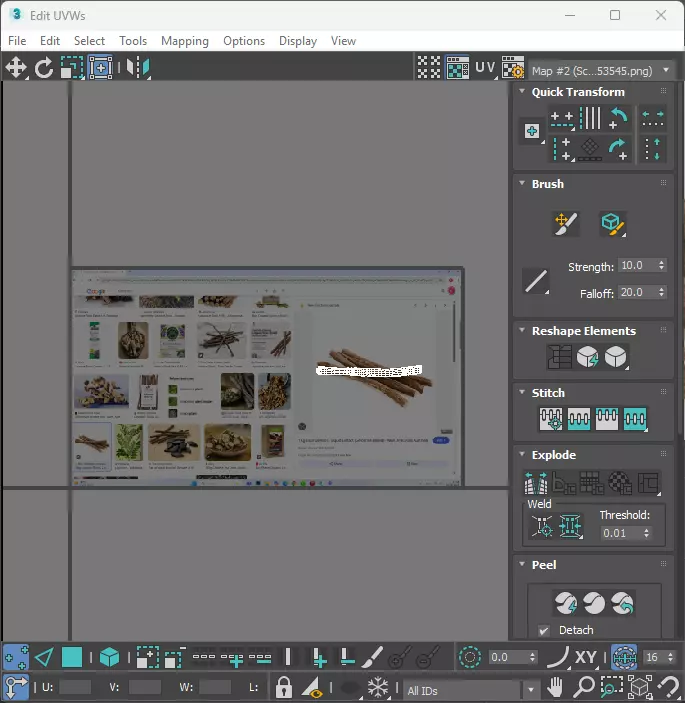This screenshot has width=685, height=703.
Task: Select the Scale tool
Action: coord(72,67)
